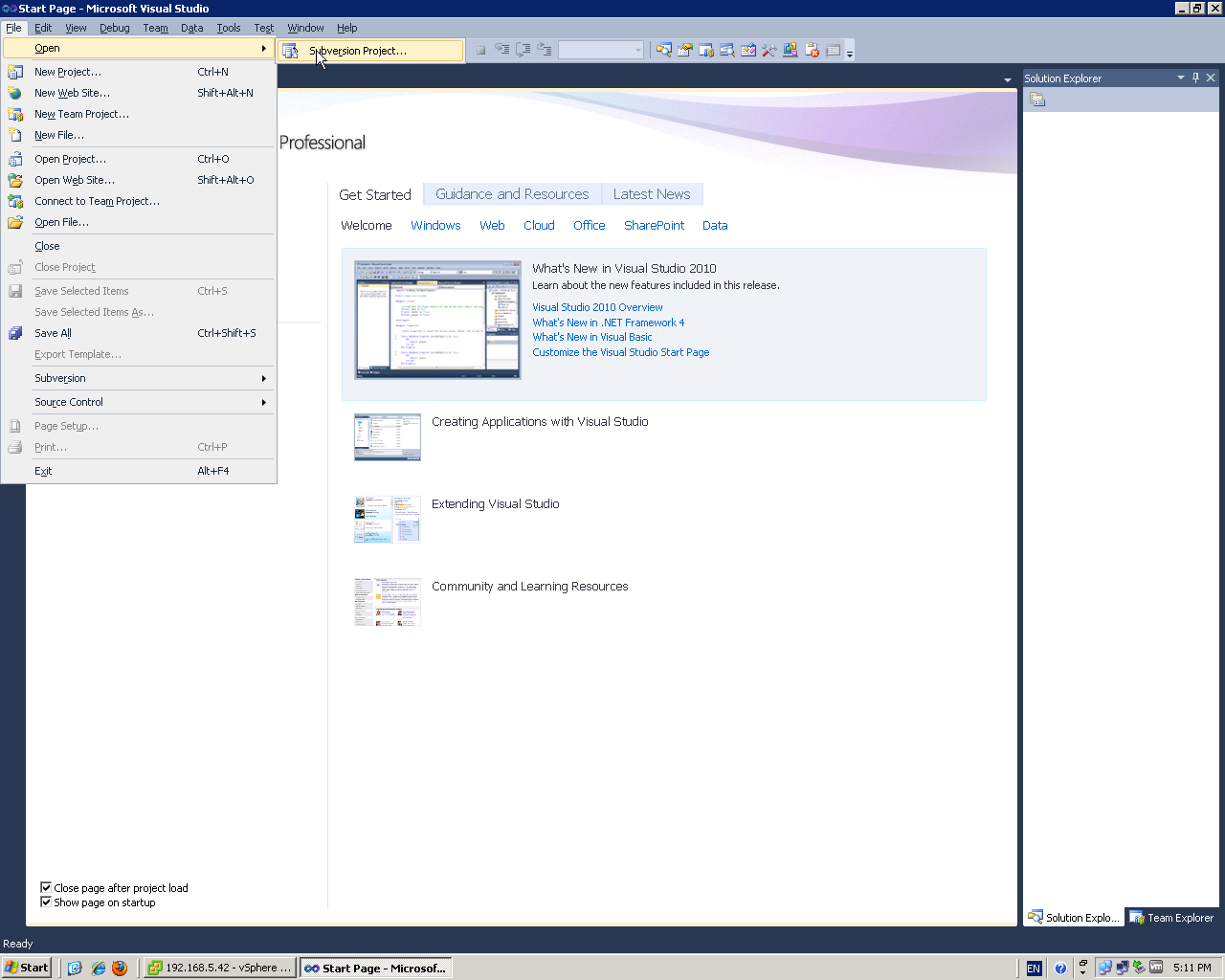Open the Debug menu in the menu bar
Viewport: 1225px width, 980px height.
(x=115, y=28)
